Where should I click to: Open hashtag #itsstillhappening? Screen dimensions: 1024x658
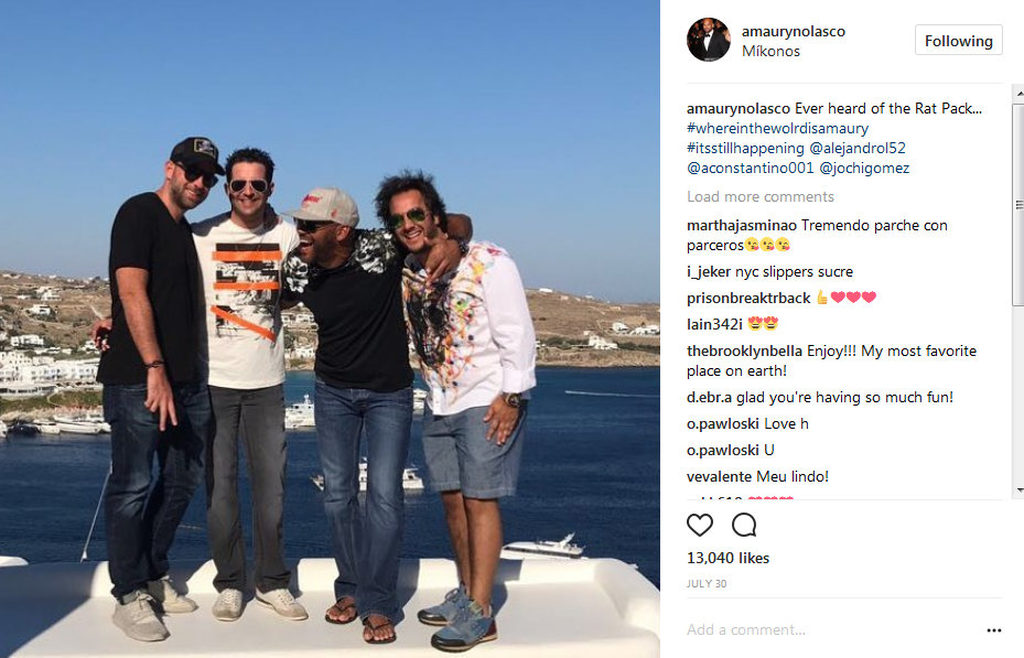point(745,148)
